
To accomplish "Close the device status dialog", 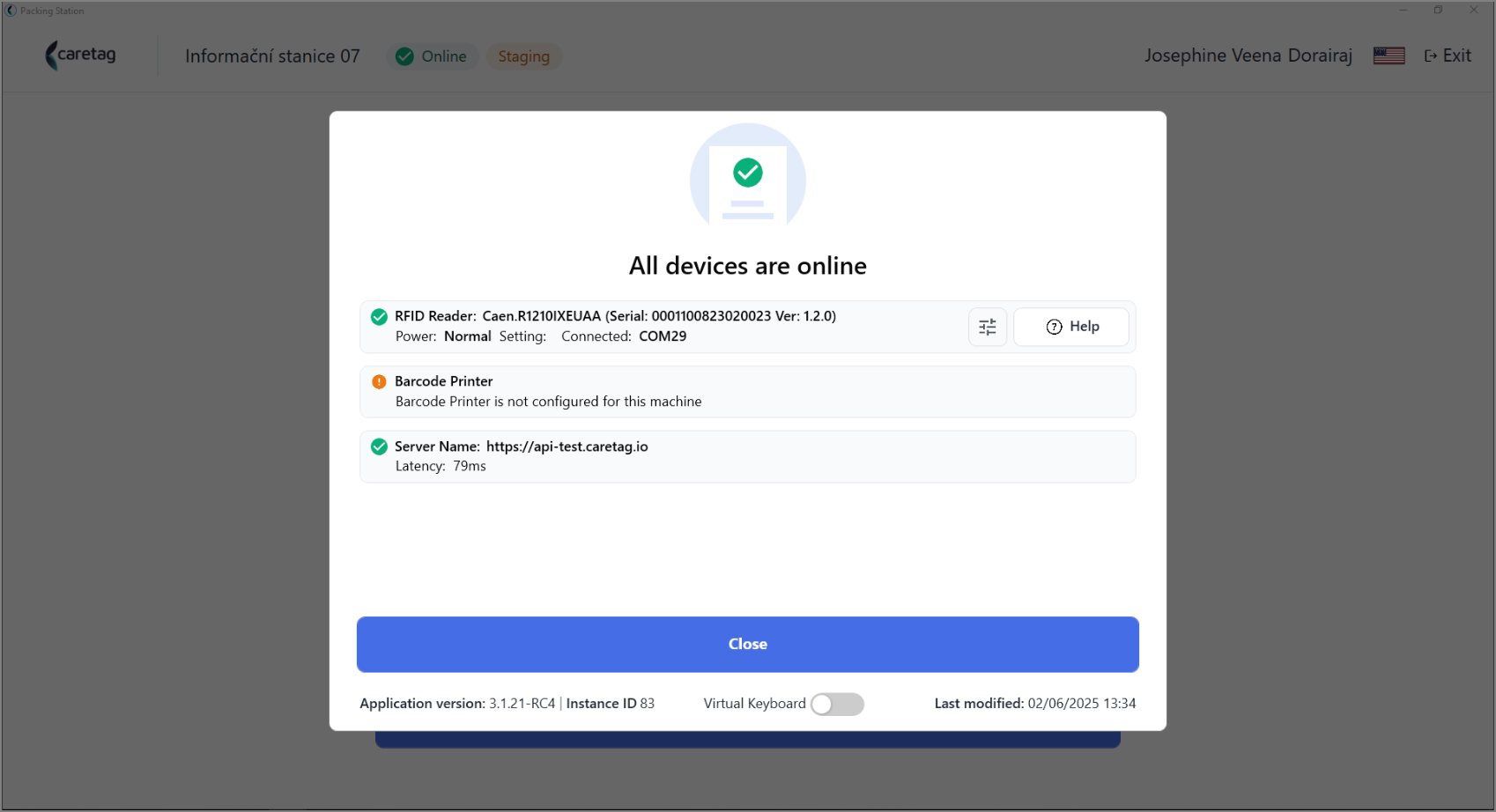I will (x=747, y=644).
